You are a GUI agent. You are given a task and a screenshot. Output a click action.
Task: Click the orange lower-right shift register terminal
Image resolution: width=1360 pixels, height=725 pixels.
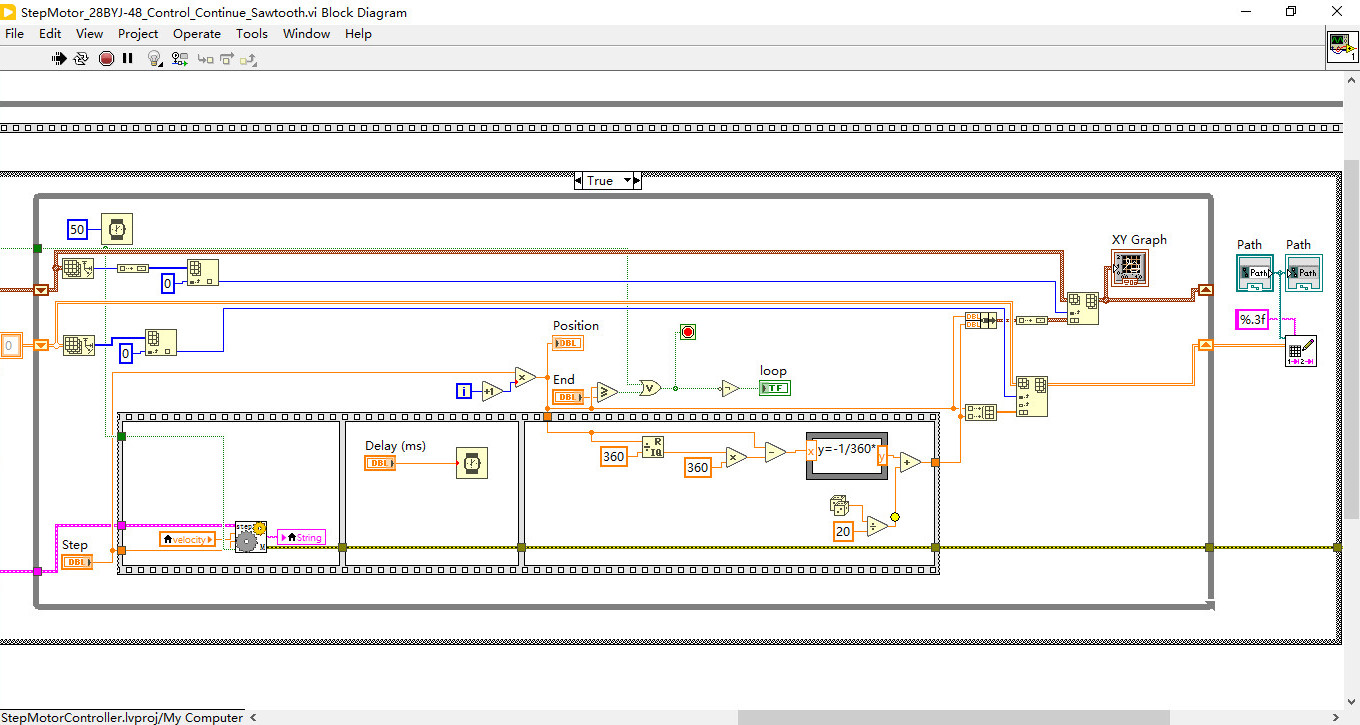click(1205, 345)
